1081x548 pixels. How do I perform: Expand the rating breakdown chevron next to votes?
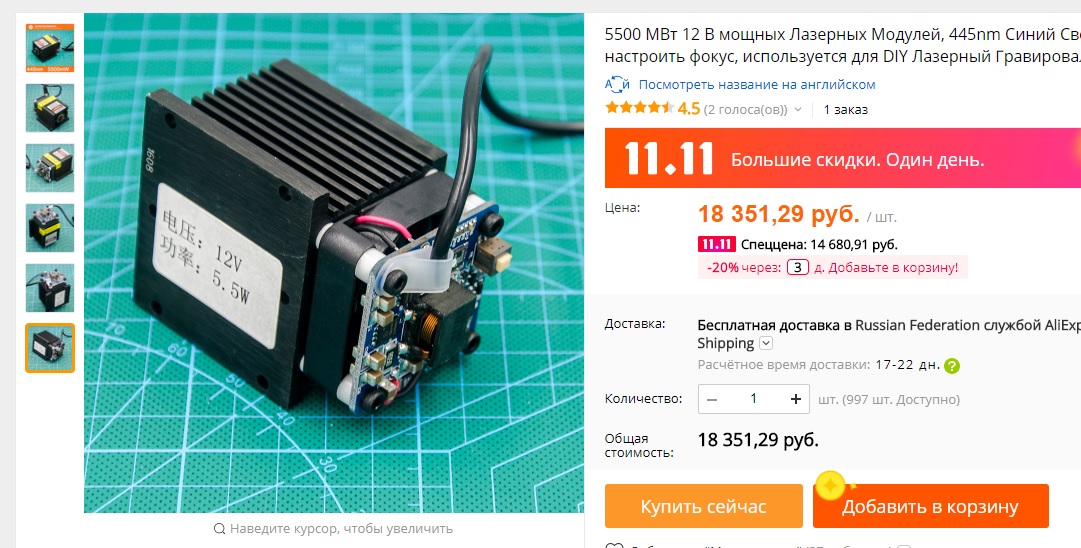click(x=798, y=110)
